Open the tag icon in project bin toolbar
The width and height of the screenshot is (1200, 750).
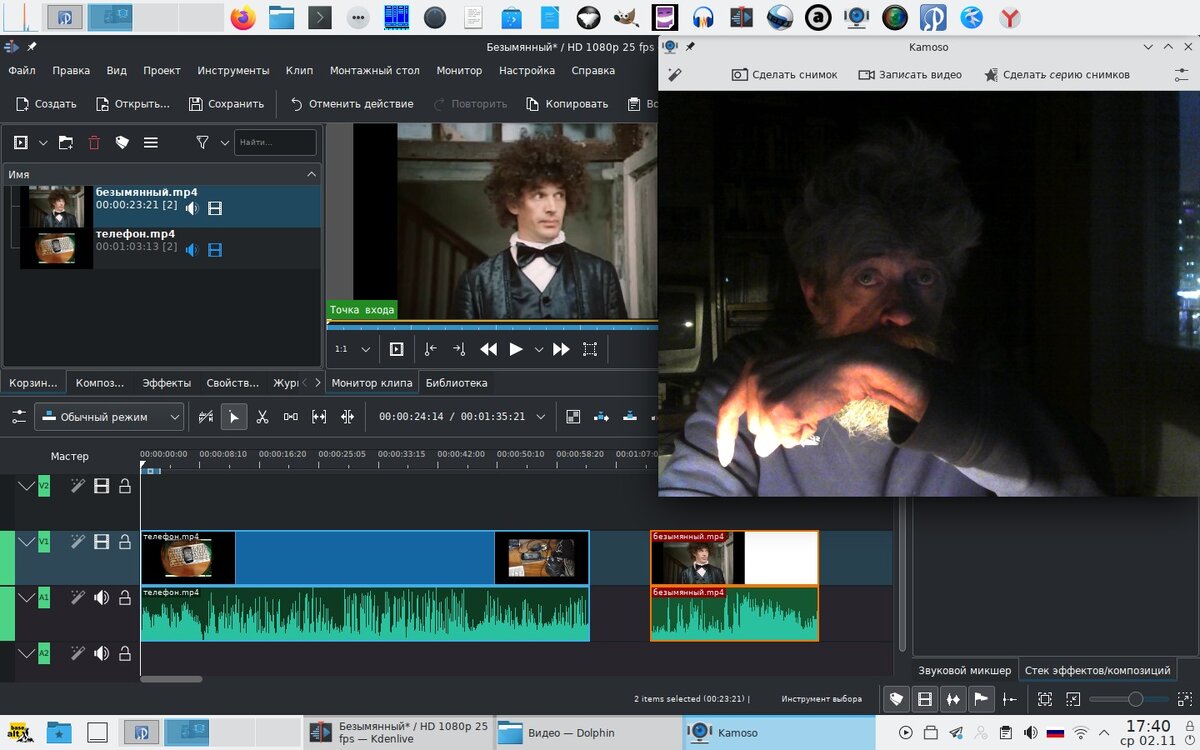[x=122, y=143]
